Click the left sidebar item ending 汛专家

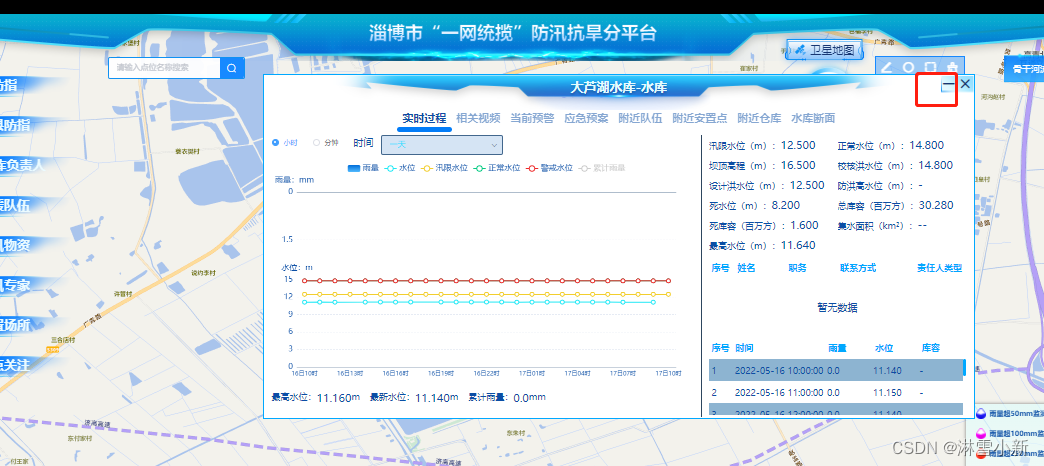coord(17,285)
